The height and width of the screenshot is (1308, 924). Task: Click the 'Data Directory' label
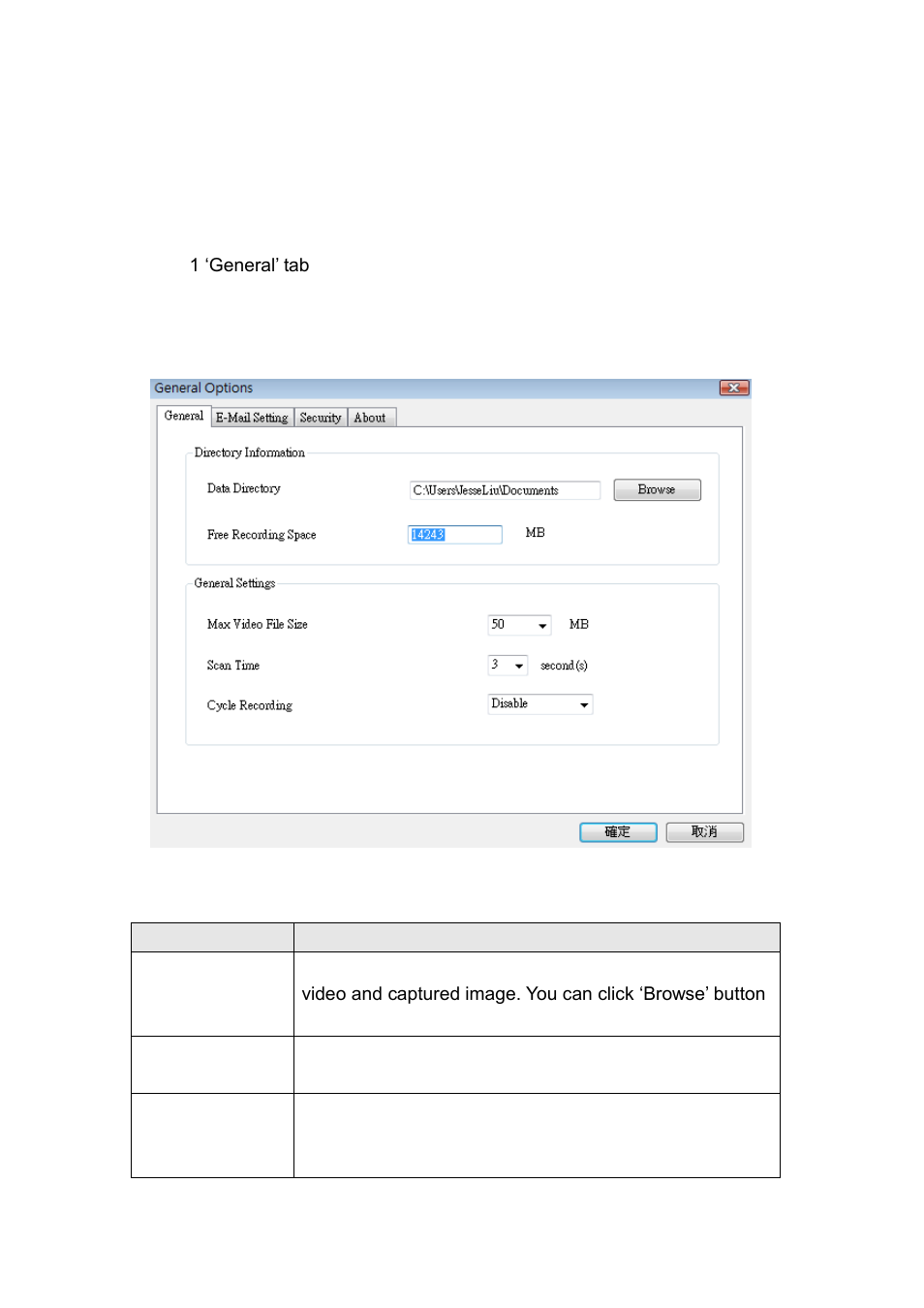point(244,488)
